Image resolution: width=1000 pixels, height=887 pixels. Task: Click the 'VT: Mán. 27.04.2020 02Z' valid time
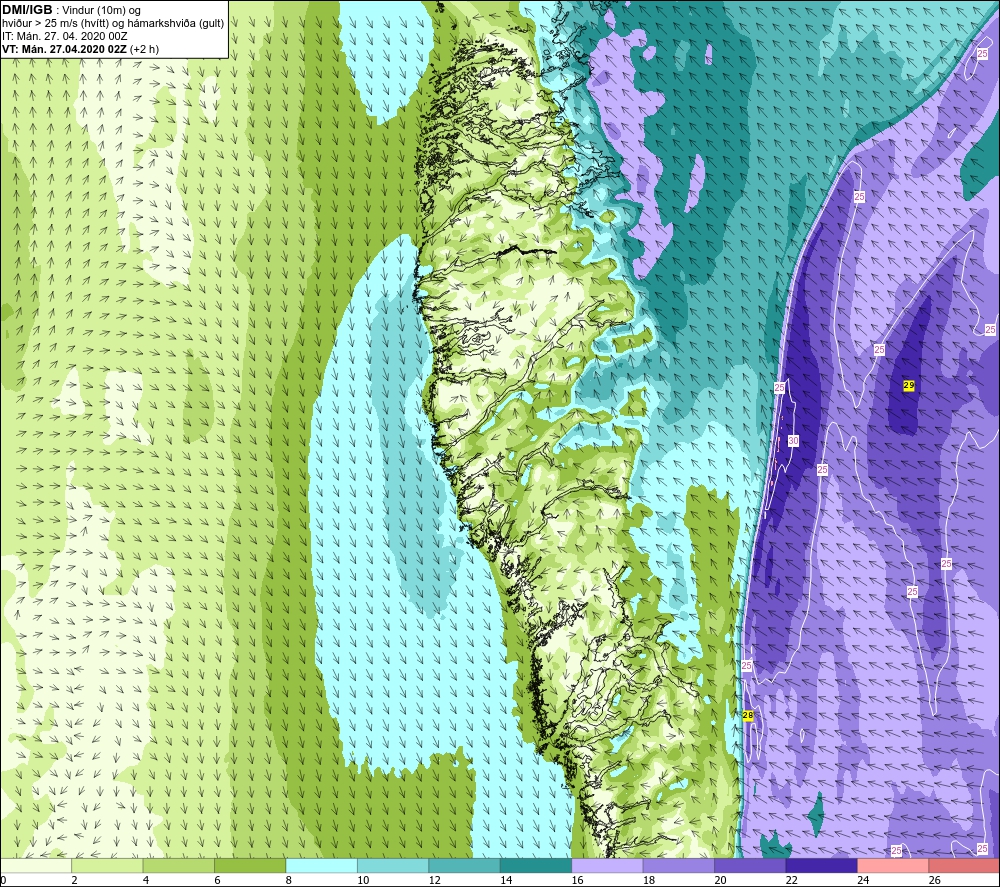tap(64, 49)
